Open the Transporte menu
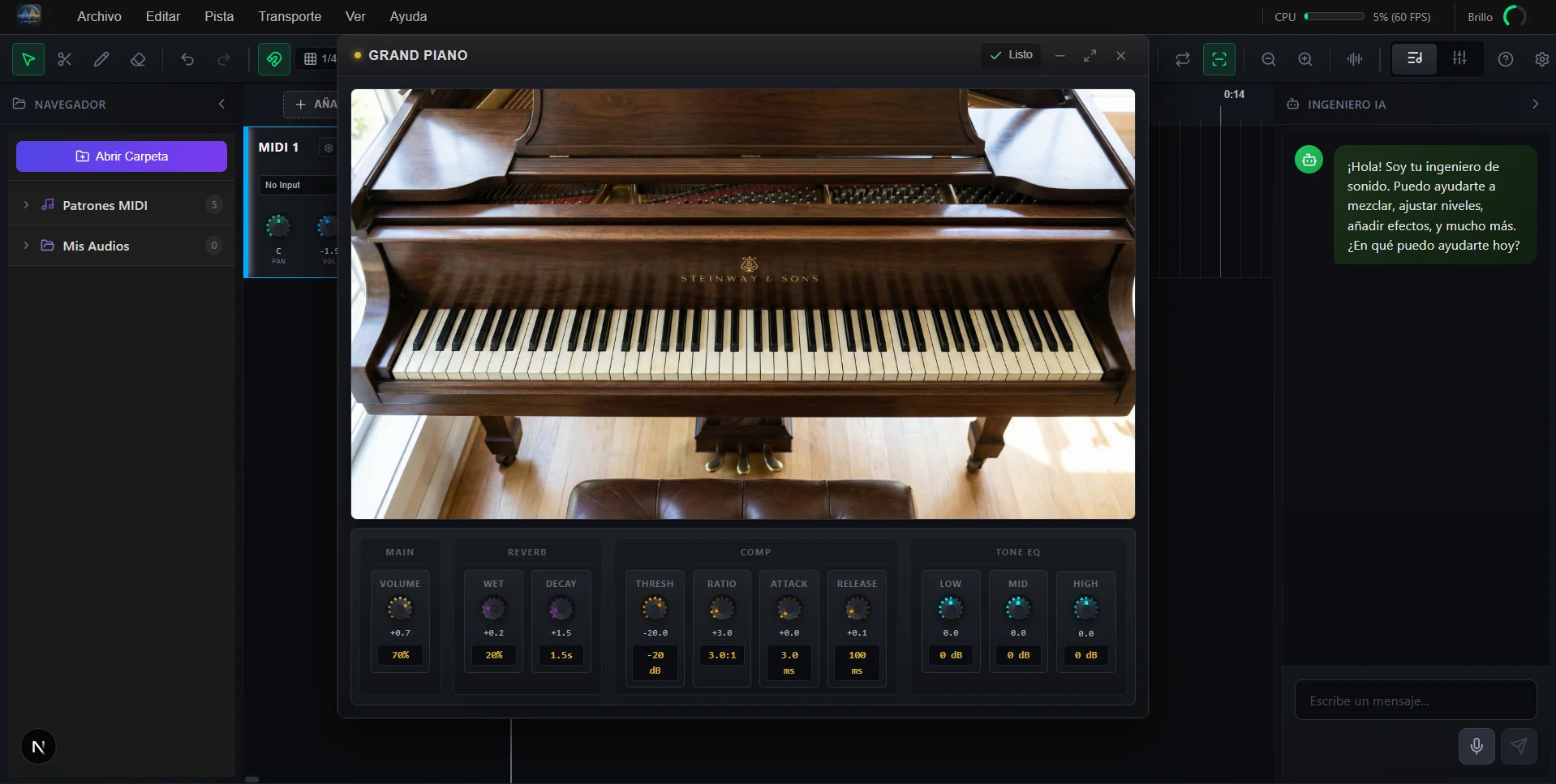The image size is (1556, 784). (290, 16)
